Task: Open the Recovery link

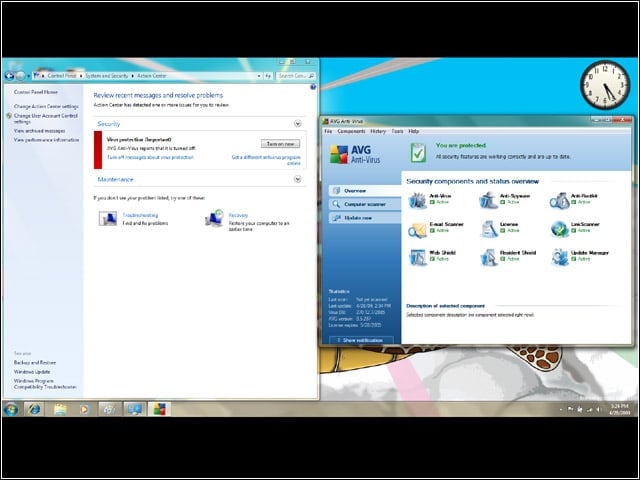Action: click(238, 215)
